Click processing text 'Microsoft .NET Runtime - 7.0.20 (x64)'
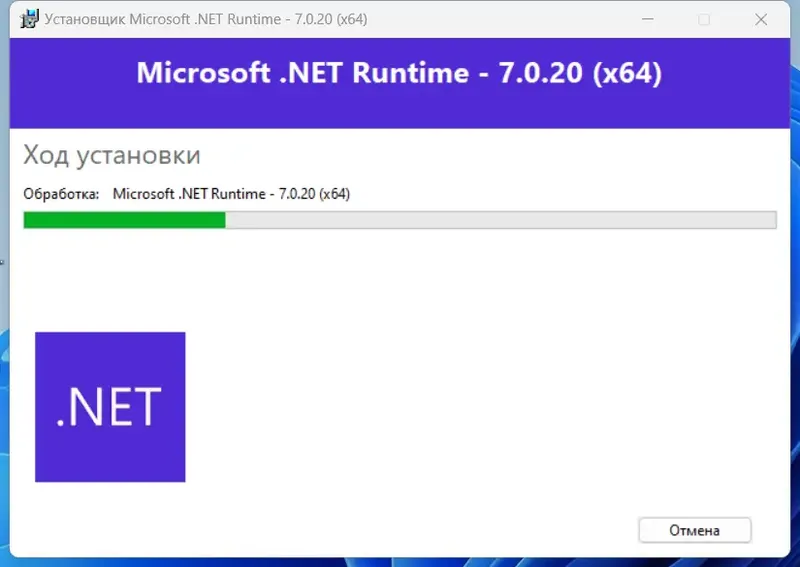800x567 pixels. (x=231, y=194)
